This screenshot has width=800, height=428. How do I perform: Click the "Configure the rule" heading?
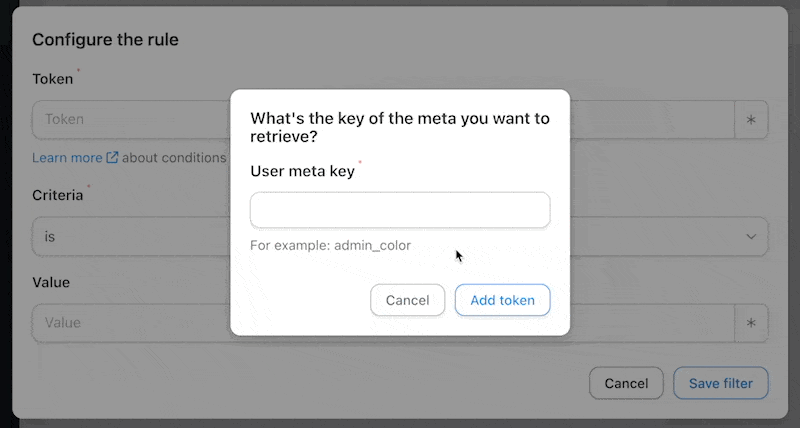pyautogui.click(x=105, y=40)
